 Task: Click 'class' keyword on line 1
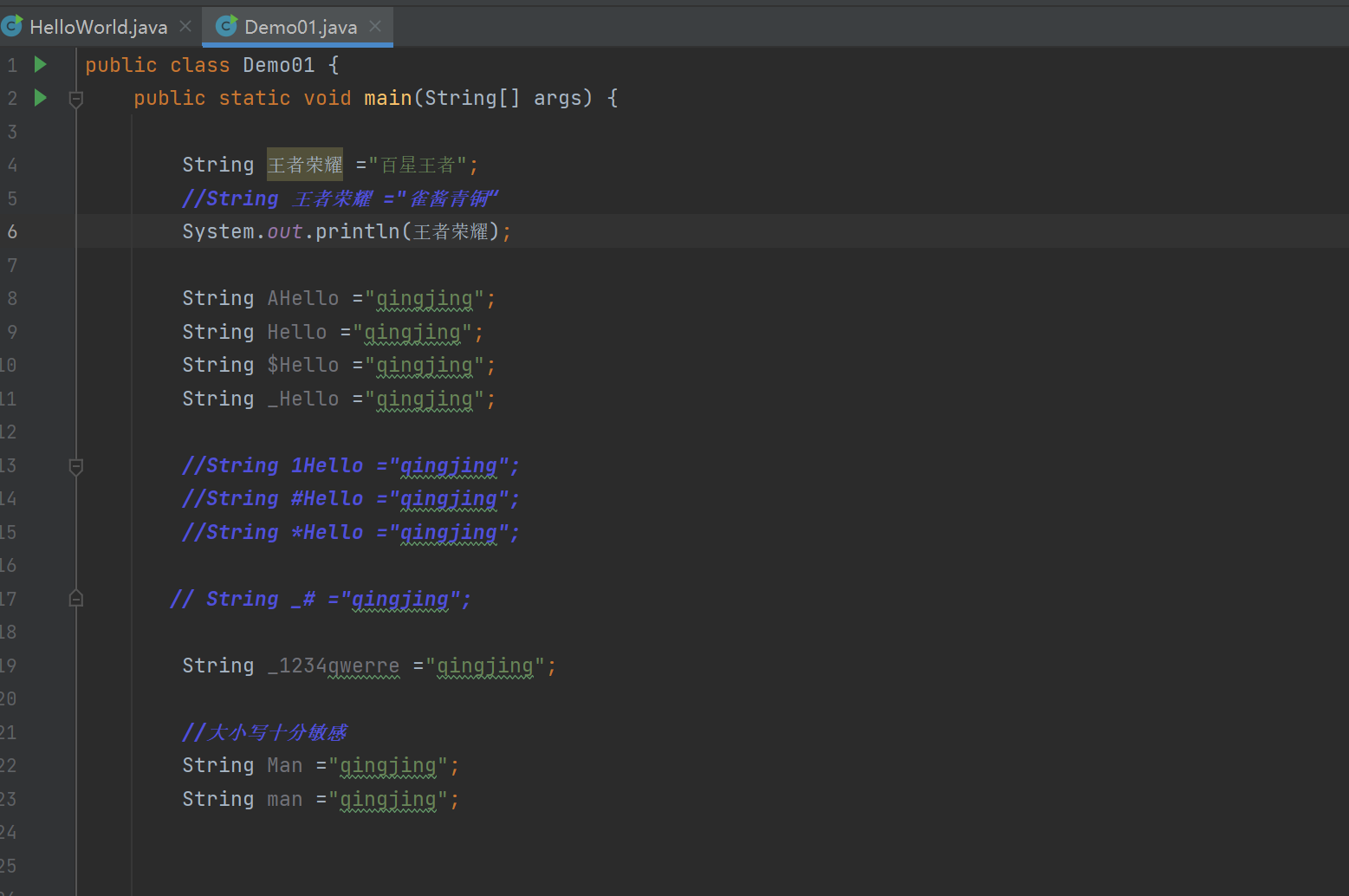coord(200,65)
